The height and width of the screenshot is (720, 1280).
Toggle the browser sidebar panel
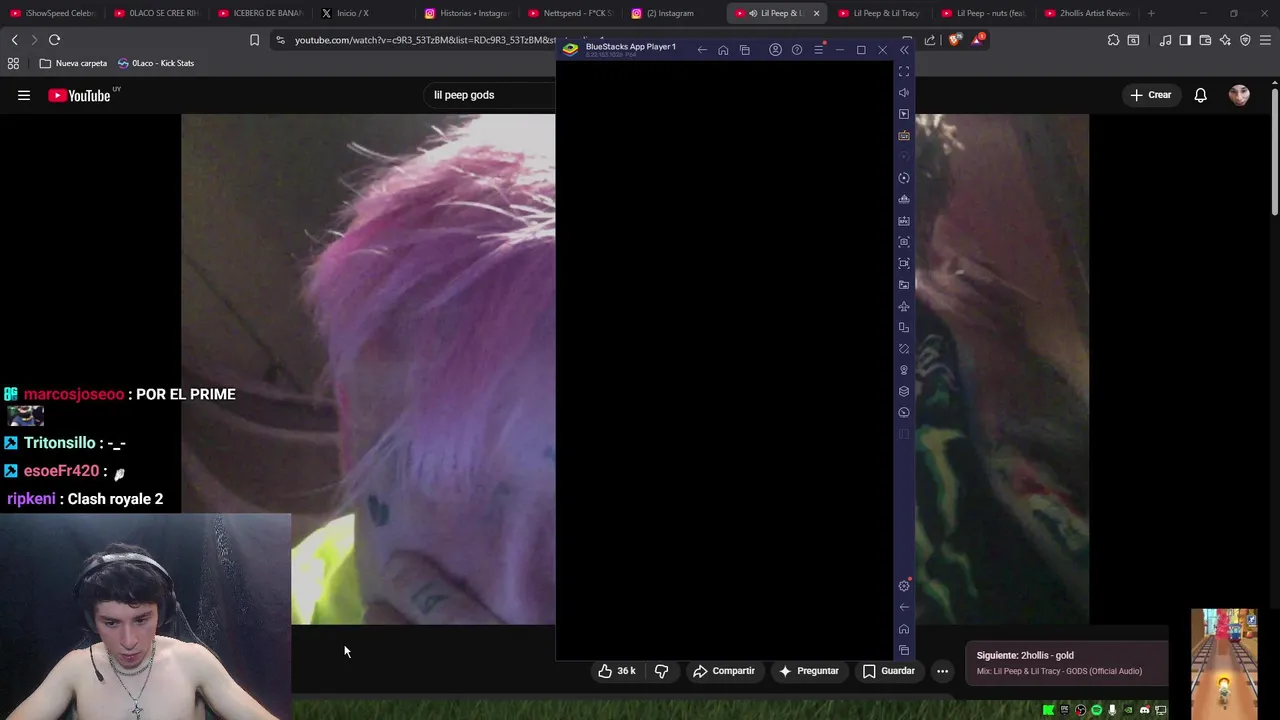pos(1185,40)
